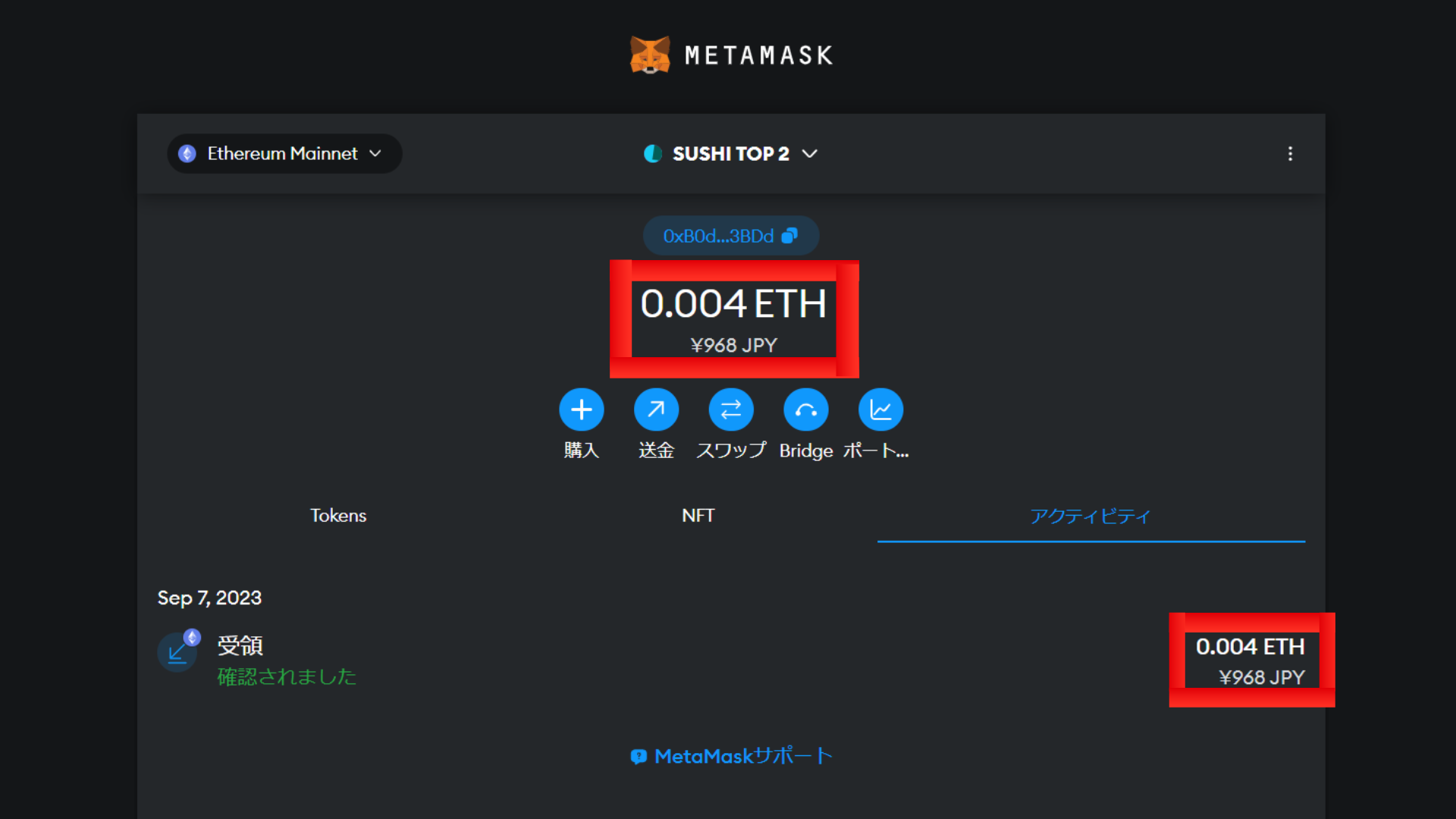Click the Ethereum network icon in selector

[x=187, y=154]
